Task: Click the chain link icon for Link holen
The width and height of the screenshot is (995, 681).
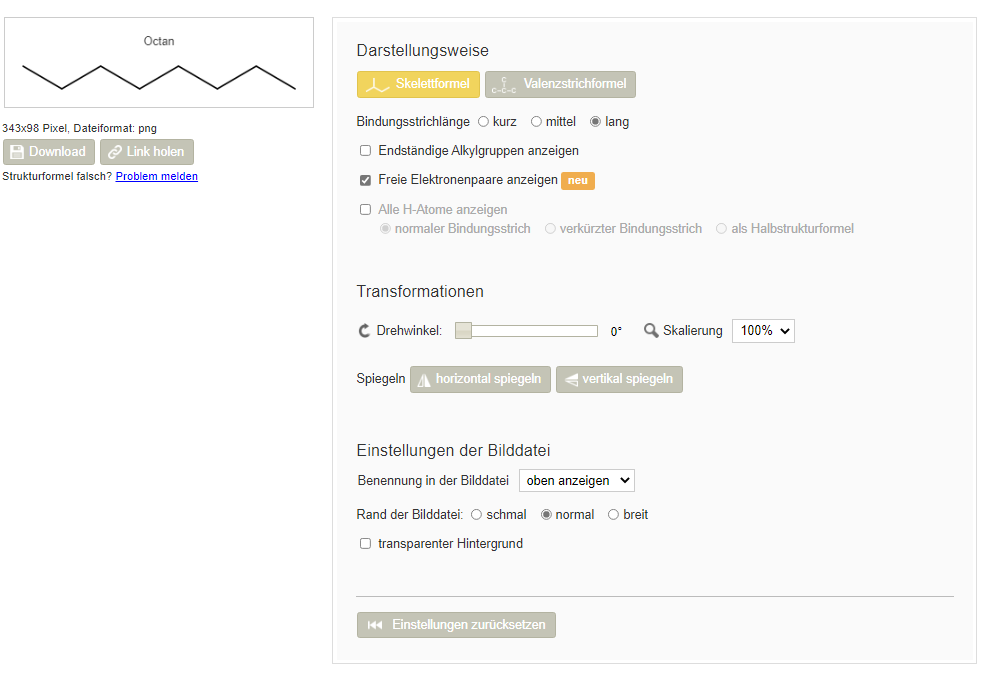Action: [115, 152]
